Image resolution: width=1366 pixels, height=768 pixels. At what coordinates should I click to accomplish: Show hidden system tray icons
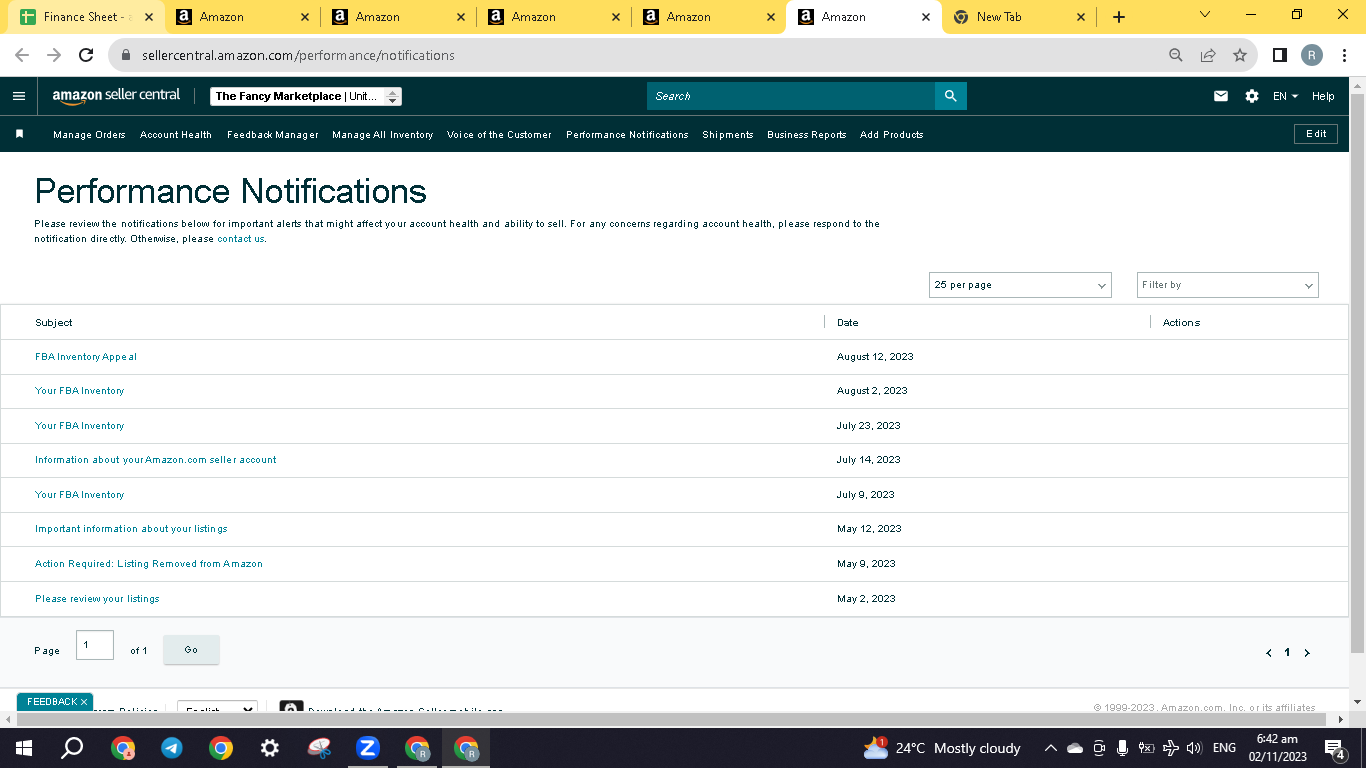pos(1050,748)
